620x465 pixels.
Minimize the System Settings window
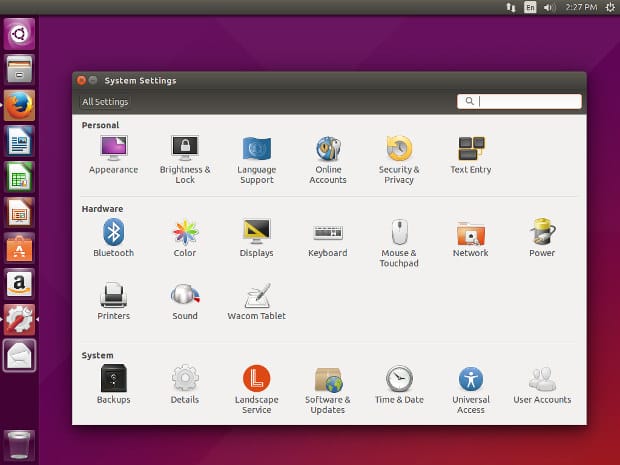tap(93, 80)
